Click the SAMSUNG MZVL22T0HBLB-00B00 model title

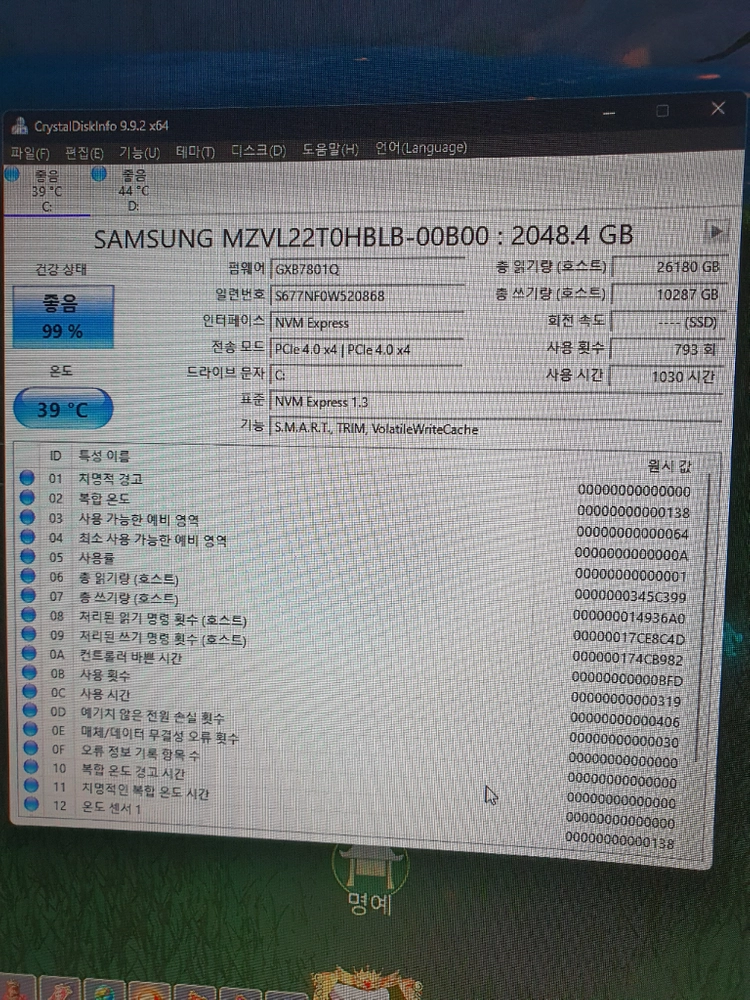click(363, 237)
